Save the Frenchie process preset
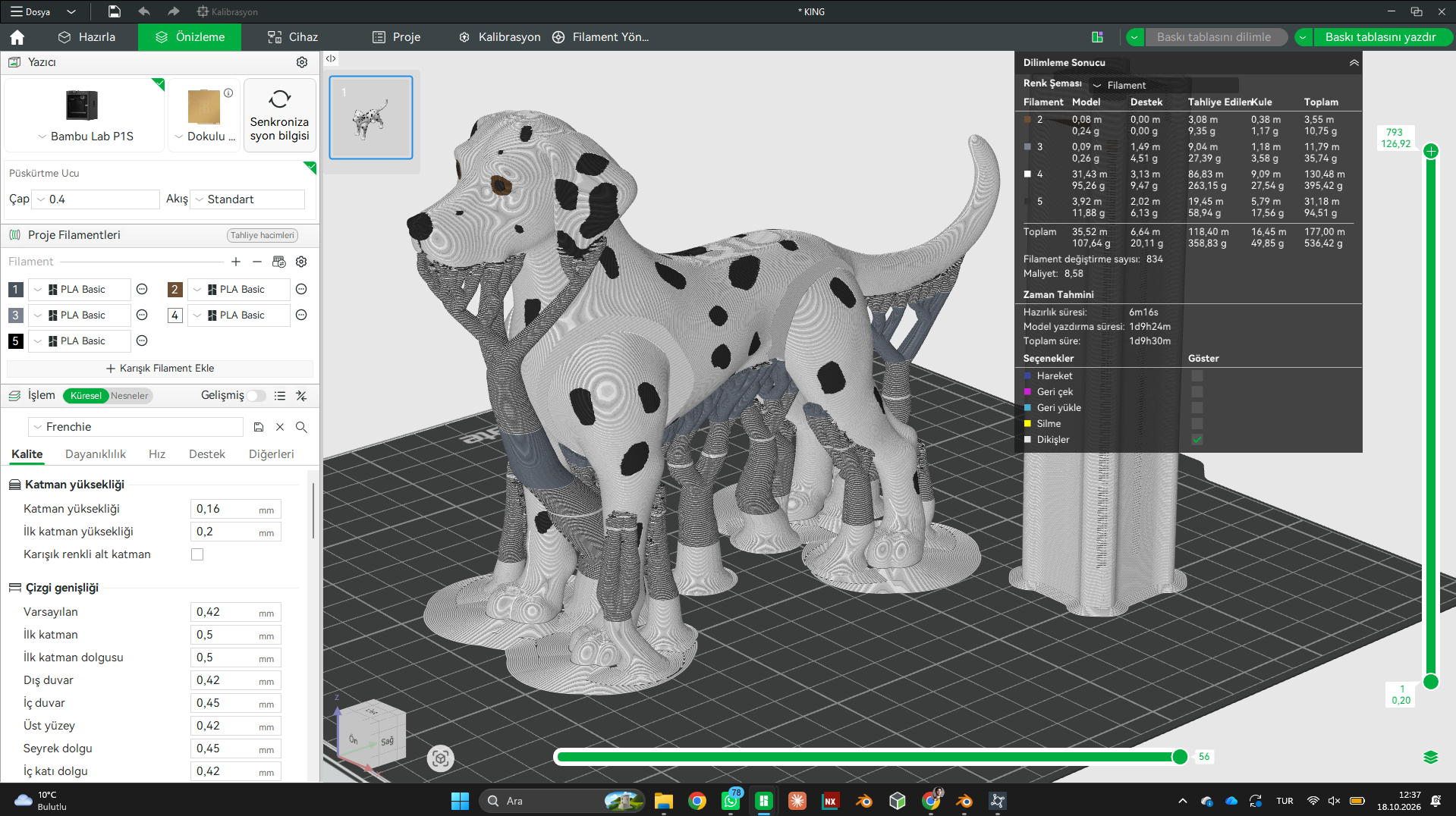This screenshot has height=816, width=1456. point(259,427)
